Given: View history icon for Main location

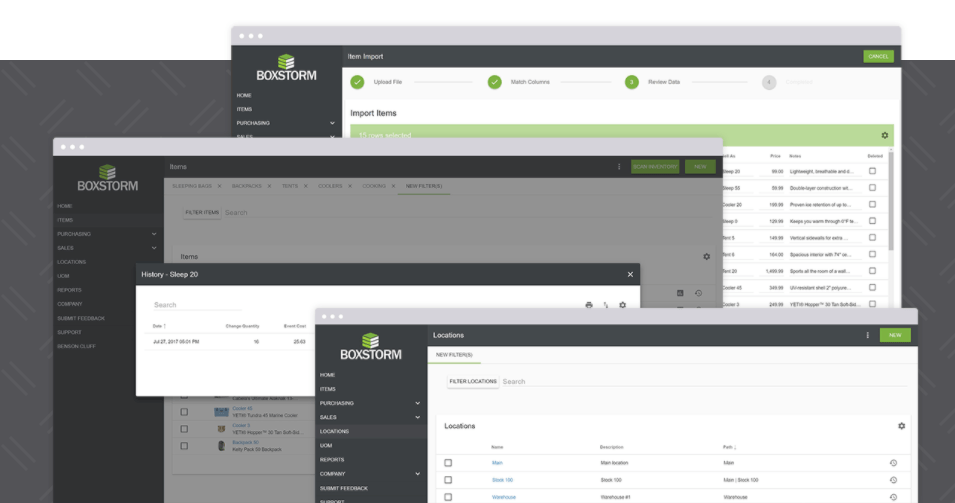Looking at the screenshot, I should pos(893,463).
